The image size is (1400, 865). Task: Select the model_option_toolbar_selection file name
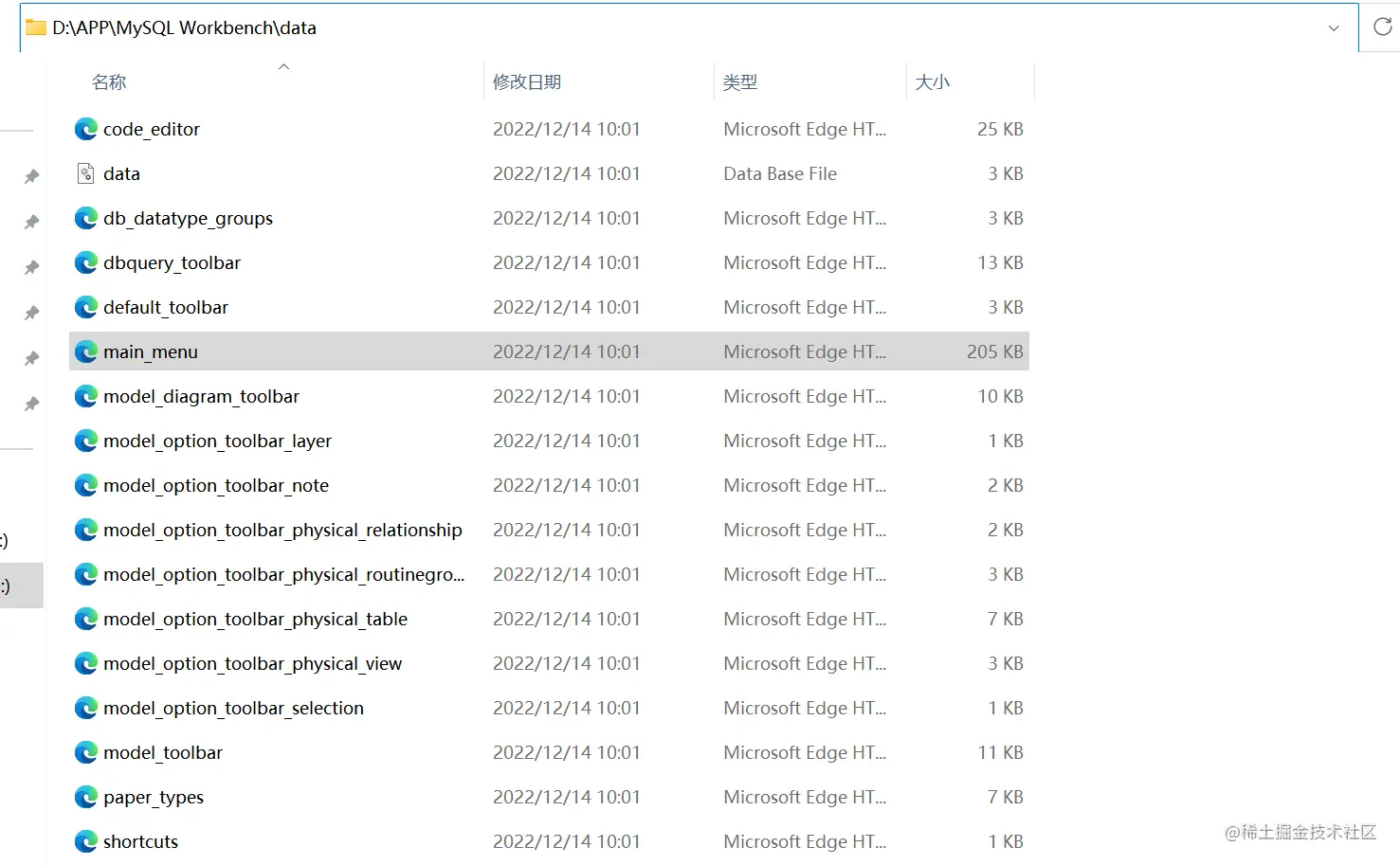pyautogui.click(x=233, y=708)
